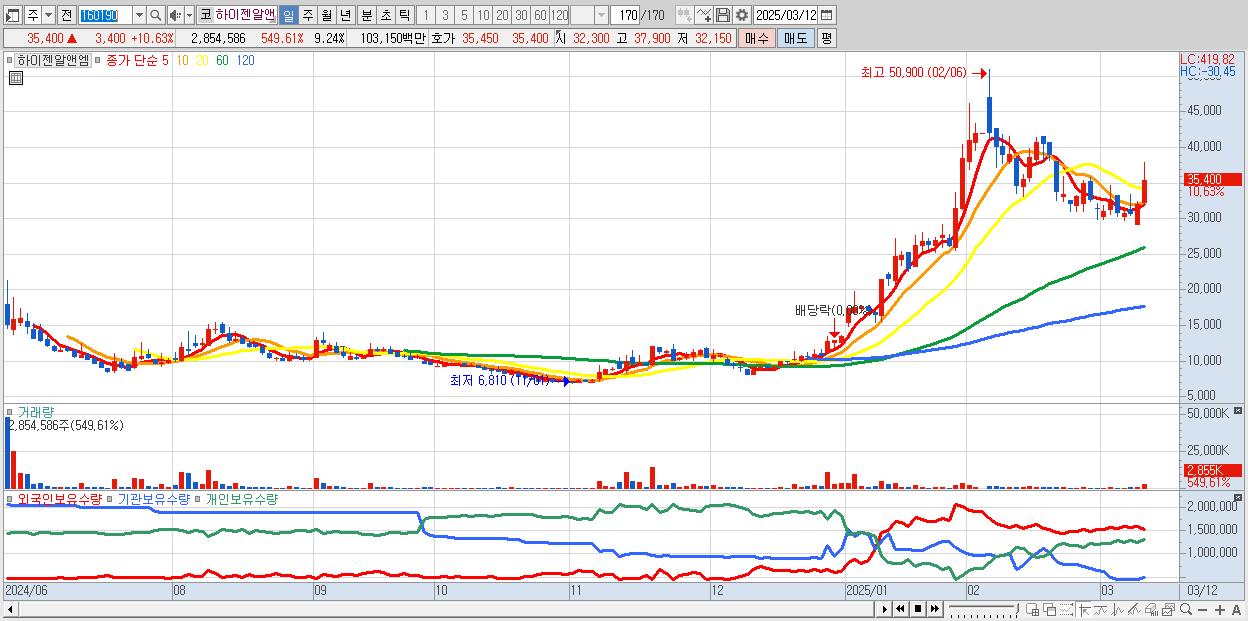Click the 개인보유수량 legend label
Image resolution: width=1248 pixels, height=621 pixels.
[241, 498]
